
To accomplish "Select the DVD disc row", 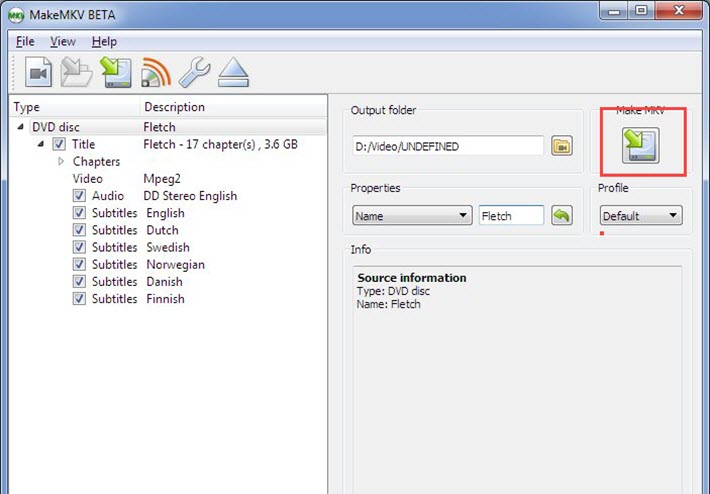I will point(178,127).
